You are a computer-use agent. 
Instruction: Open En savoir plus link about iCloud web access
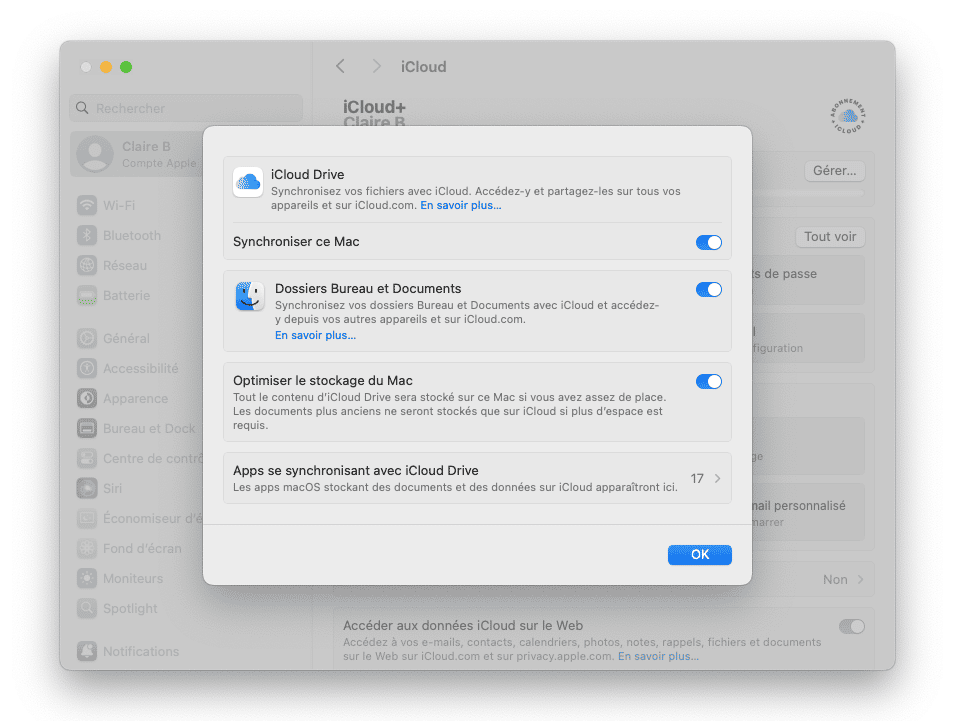pyautogui.click(x=658, y=656)
